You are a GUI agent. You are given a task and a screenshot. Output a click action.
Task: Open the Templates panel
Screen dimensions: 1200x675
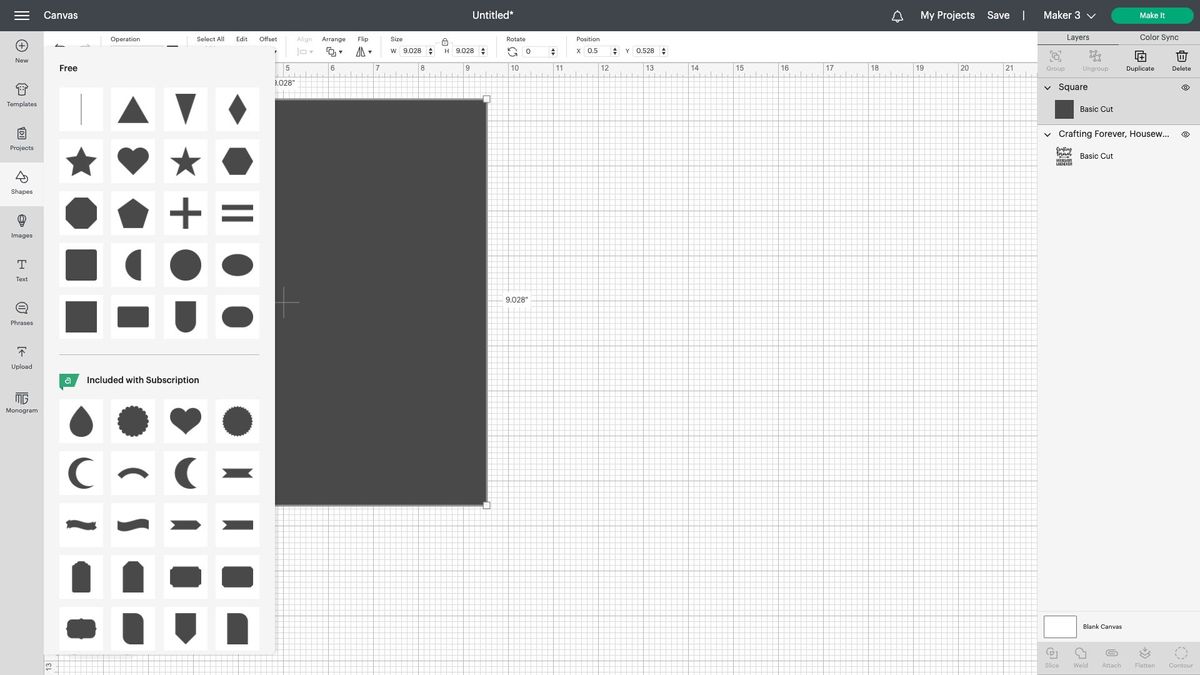click(22, 94)
